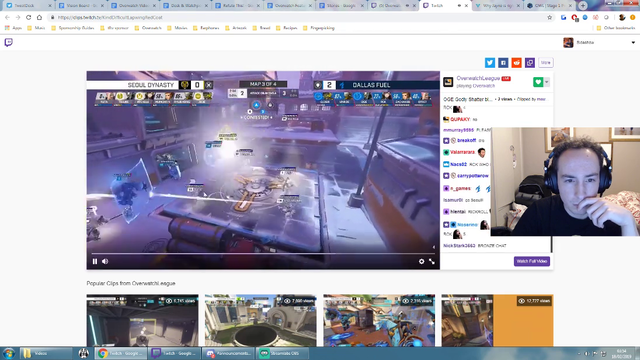The height and width of the screenshot is (360, 640).
Task: Reload the page with refresh icon
Action: (x=29, y=18)
